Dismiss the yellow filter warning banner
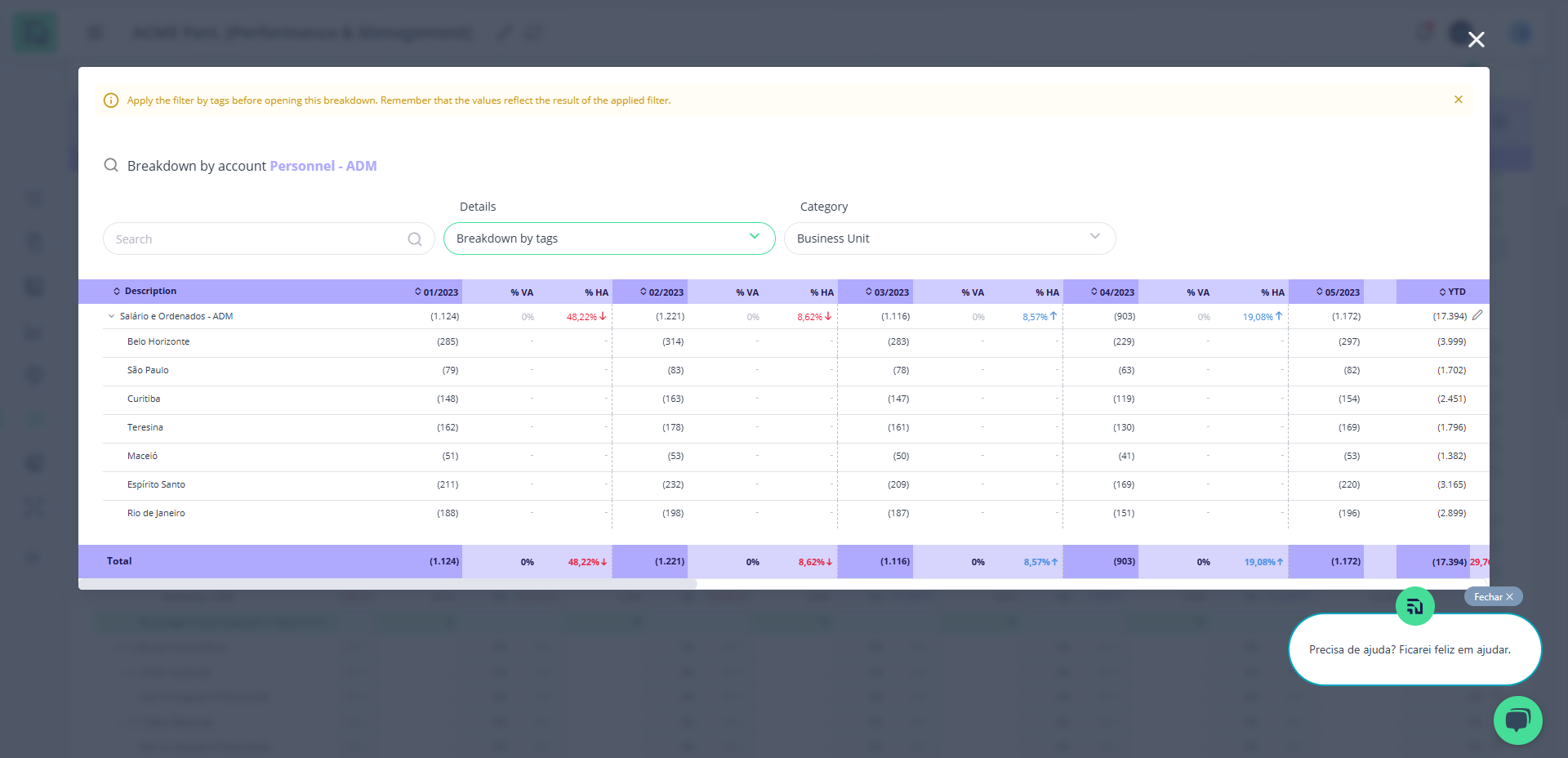Viewport: 1568px width, 758px height. pyautogui.click(x=1458, y=100)
